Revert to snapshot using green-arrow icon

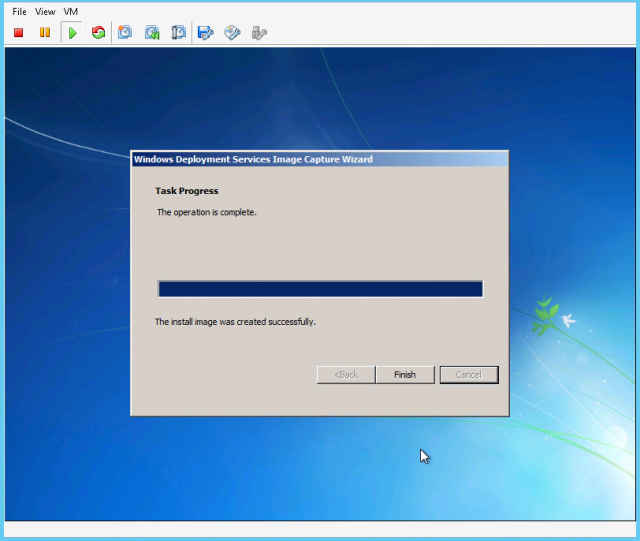pyautogui.click(x=152, y=33)
